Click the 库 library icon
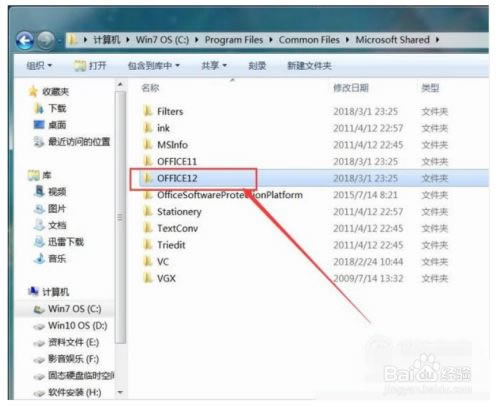The image size is (500, 407). 34,175
